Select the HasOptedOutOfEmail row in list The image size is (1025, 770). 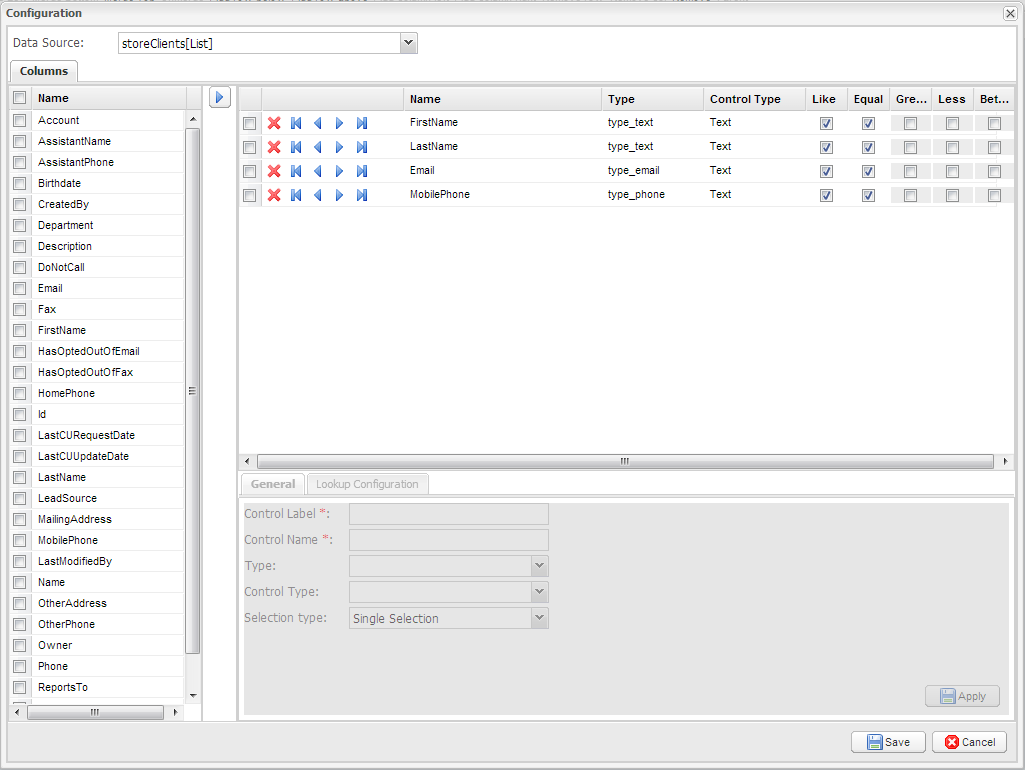[x=97, y=351]
